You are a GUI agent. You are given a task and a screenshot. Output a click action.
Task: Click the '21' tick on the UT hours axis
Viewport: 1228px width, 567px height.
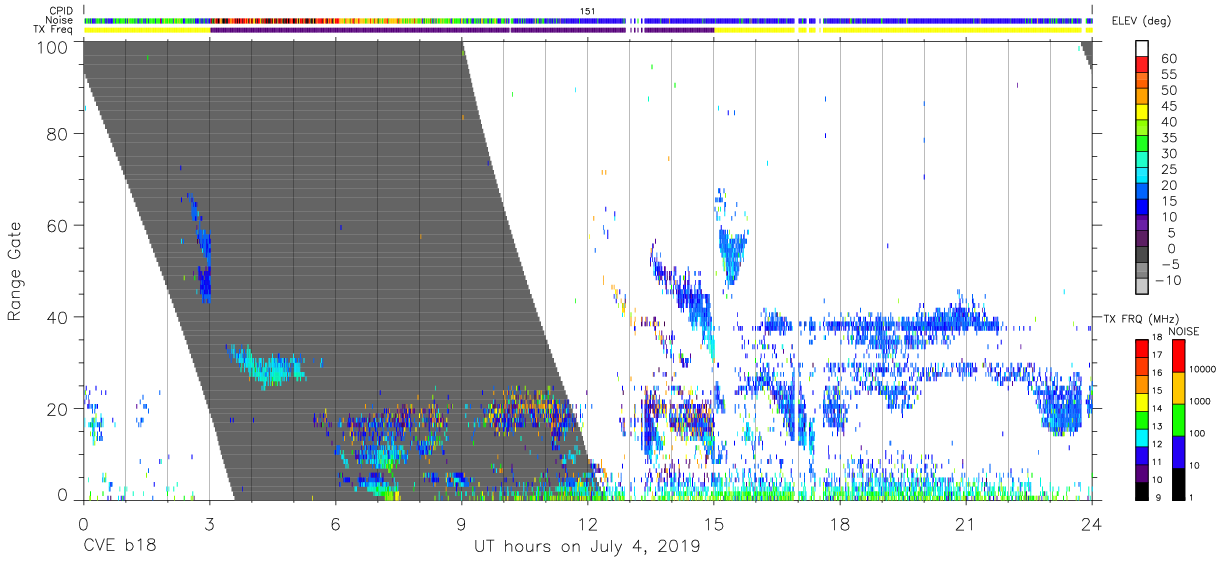click(966, 524)
